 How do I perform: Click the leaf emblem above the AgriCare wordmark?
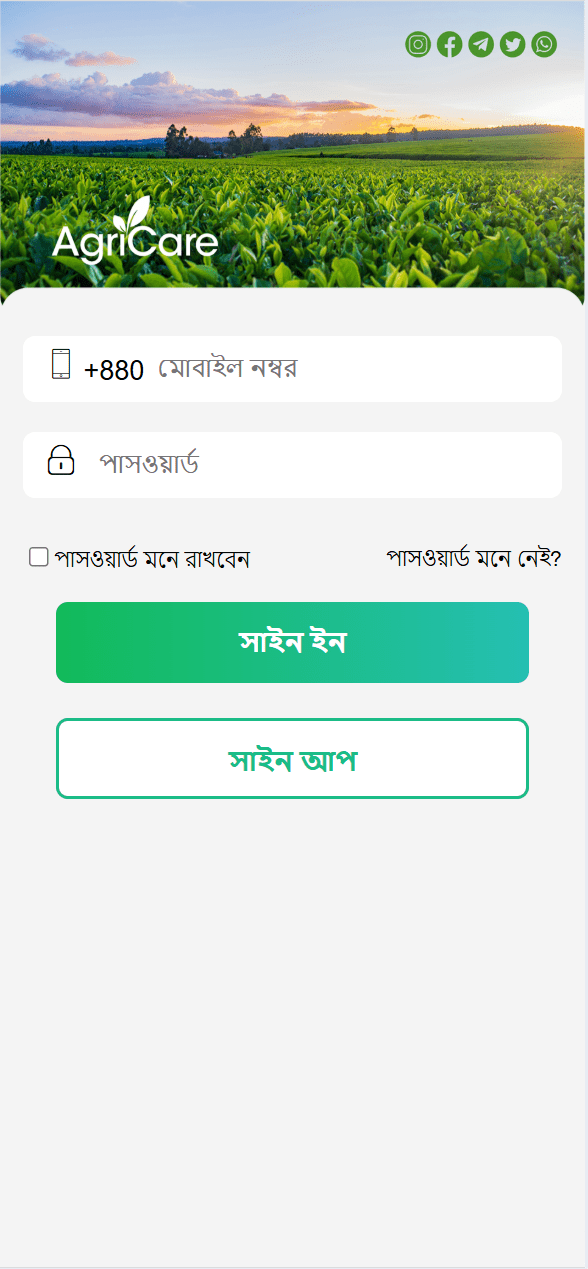point(131,215)
